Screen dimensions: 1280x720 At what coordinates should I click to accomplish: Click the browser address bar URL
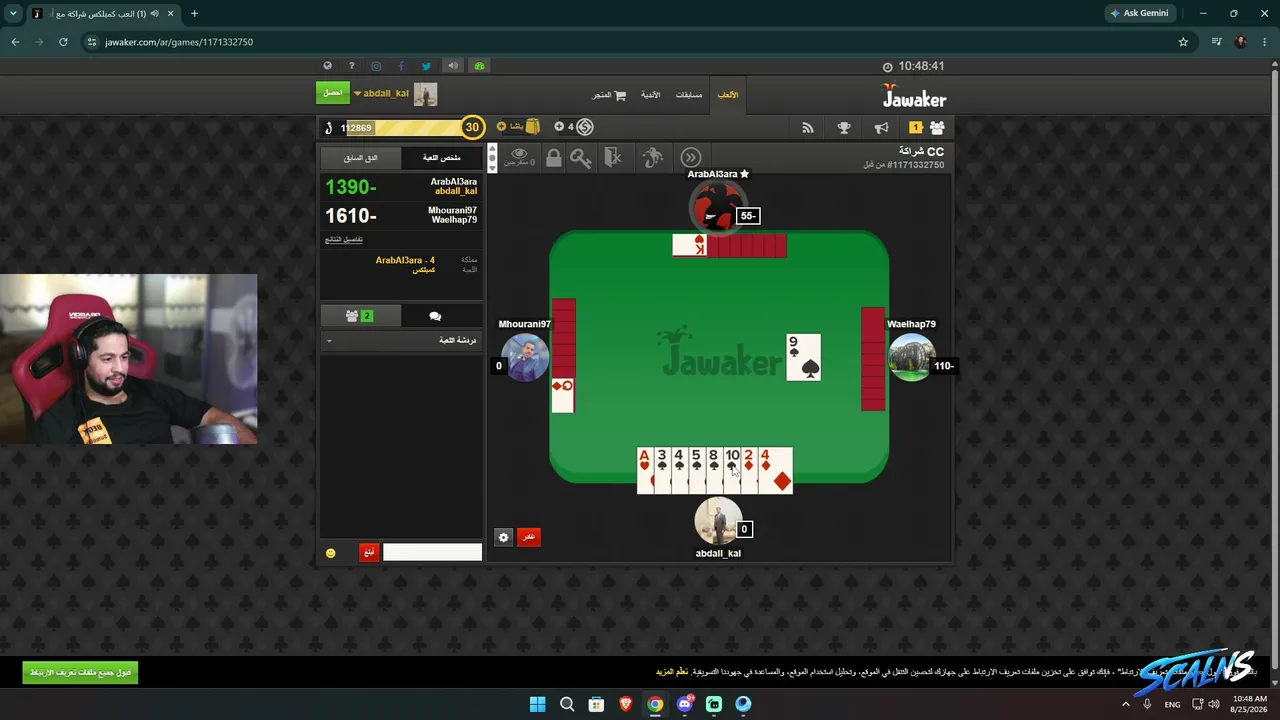(179, 42)
